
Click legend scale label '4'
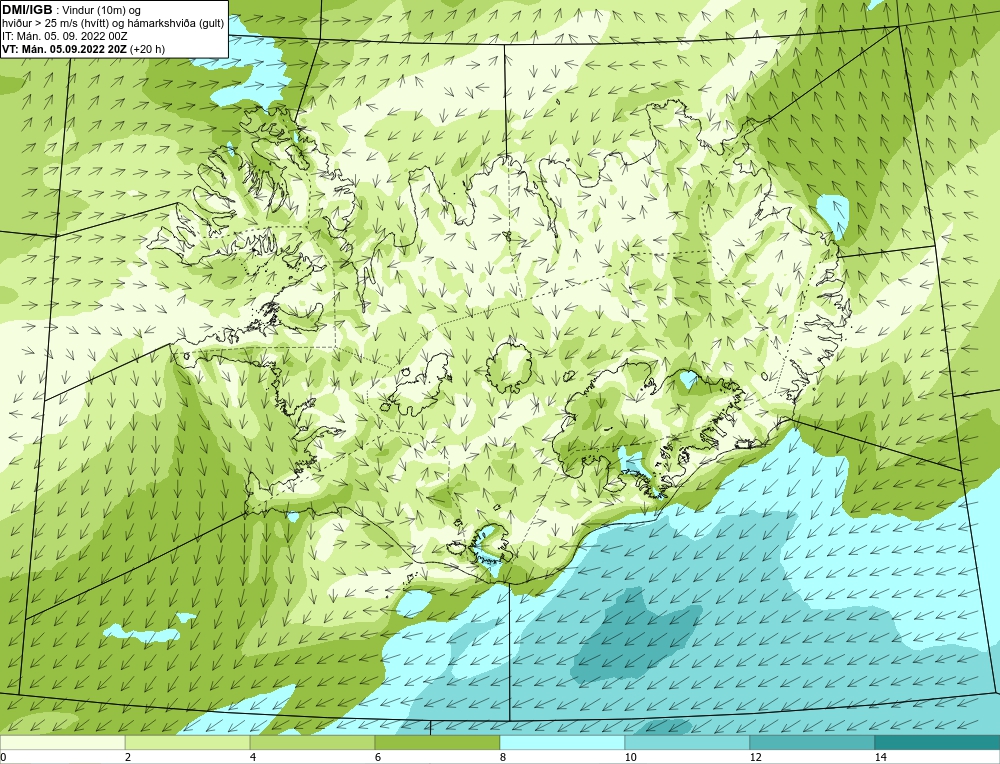point(253,757)
